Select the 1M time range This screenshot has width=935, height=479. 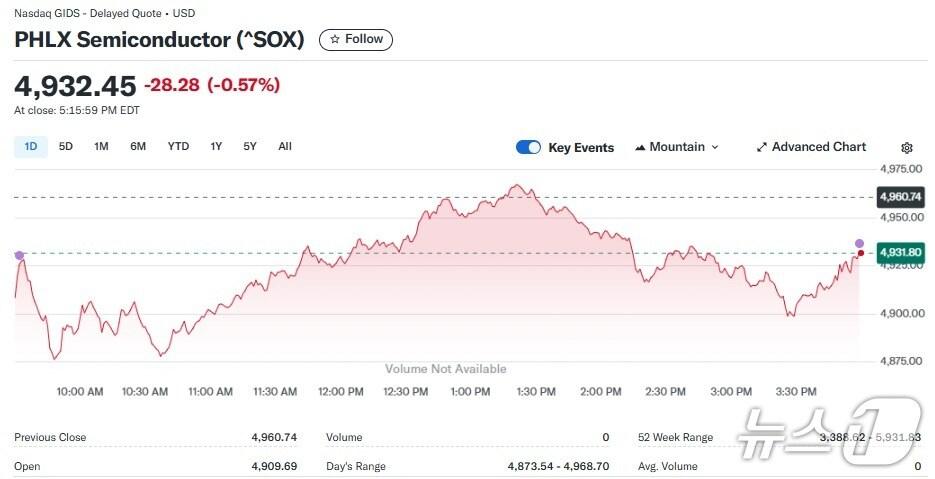[101, 146]
